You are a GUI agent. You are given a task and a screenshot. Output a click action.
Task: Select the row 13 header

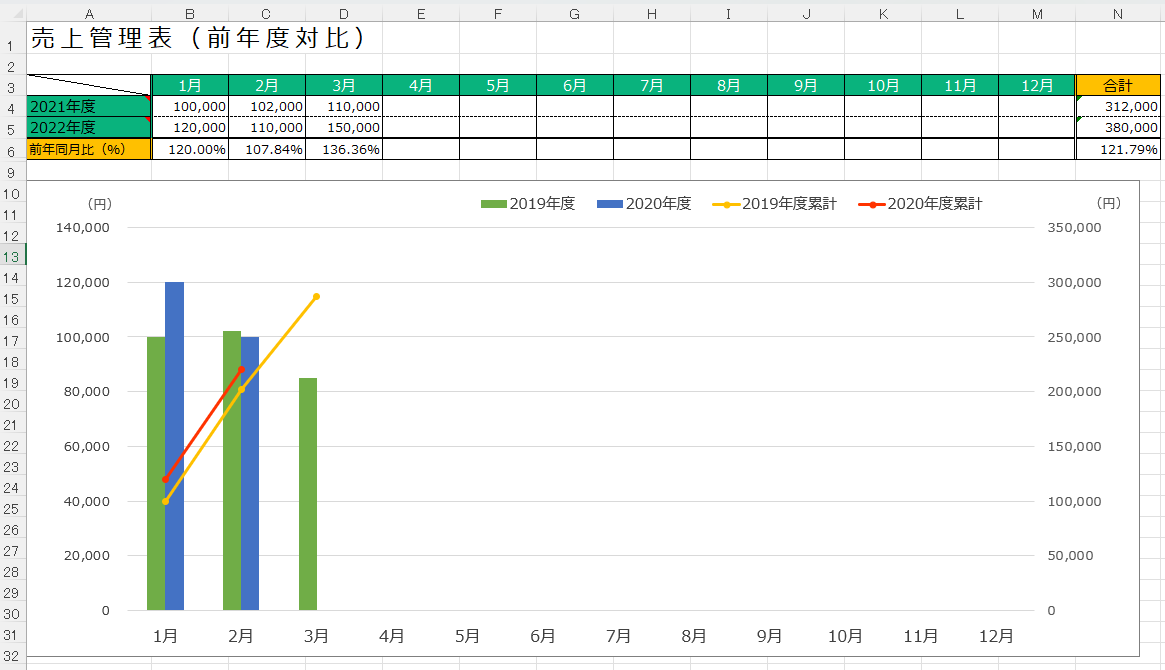point(12,257)
